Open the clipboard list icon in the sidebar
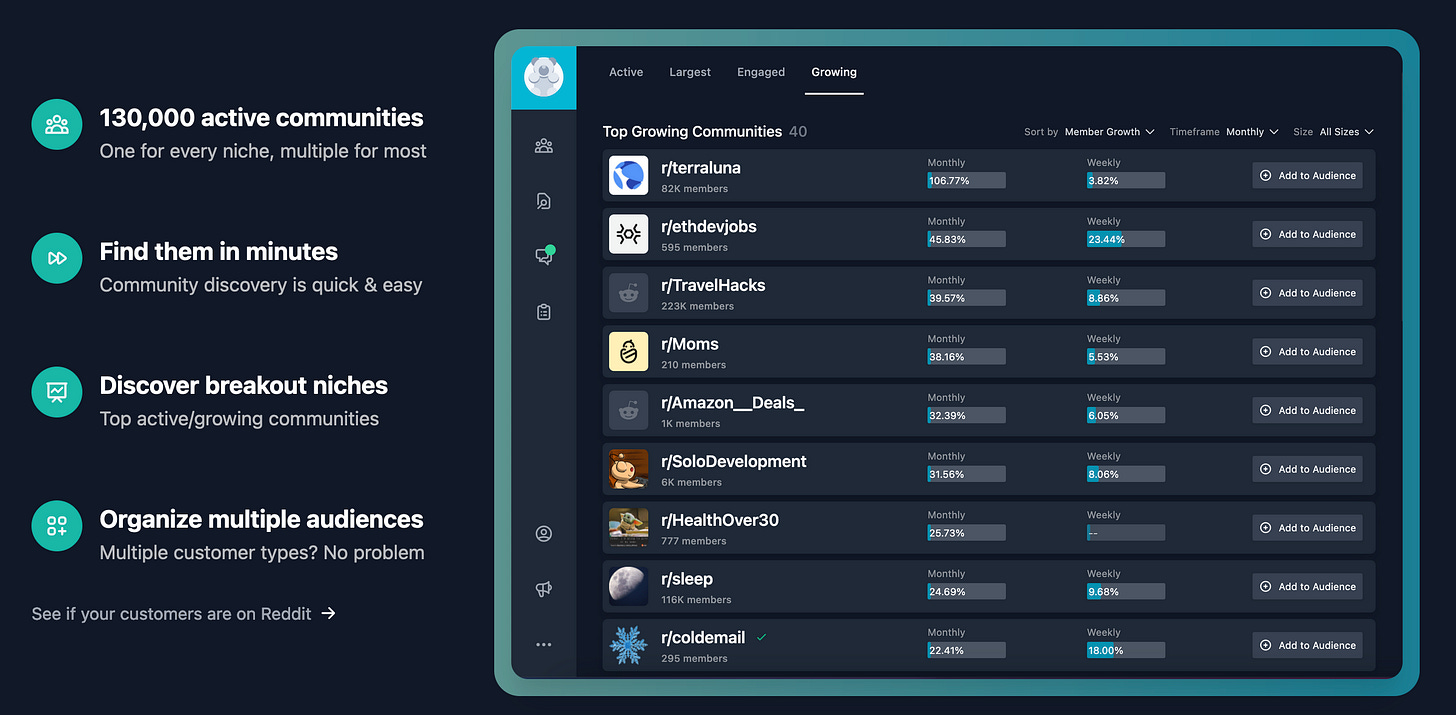 (x=544, y=312)
